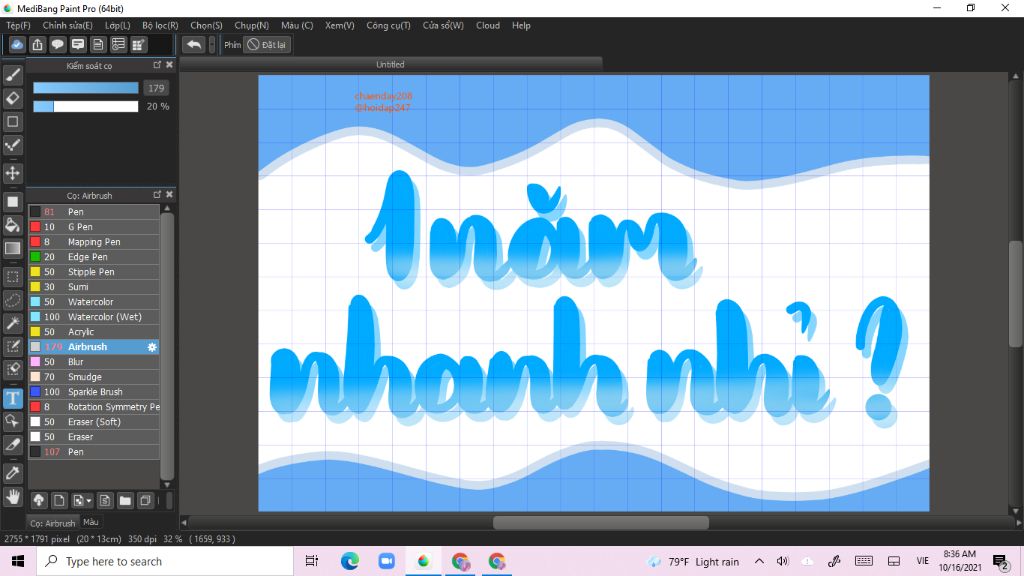The height and width of the screenshot is (576, 1024).
Task: Click the speech bubble icon
Action: pyautogui.click(x=57, y=44)
